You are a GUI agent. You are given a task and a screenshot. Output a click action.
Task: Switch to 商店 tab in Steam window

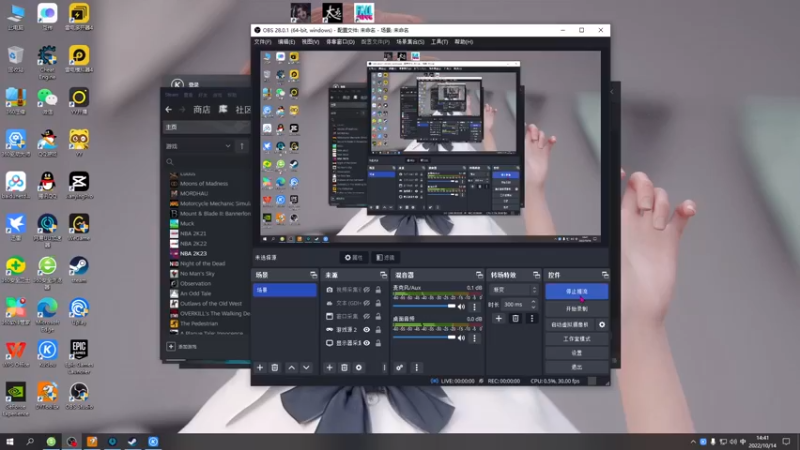coord(202,110)
